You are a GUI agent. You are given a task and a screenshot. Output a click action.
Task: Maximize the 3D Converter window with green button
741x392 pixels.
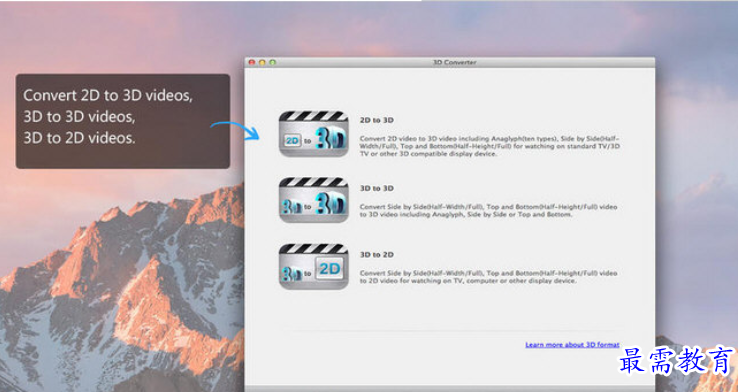click(273, 62)
